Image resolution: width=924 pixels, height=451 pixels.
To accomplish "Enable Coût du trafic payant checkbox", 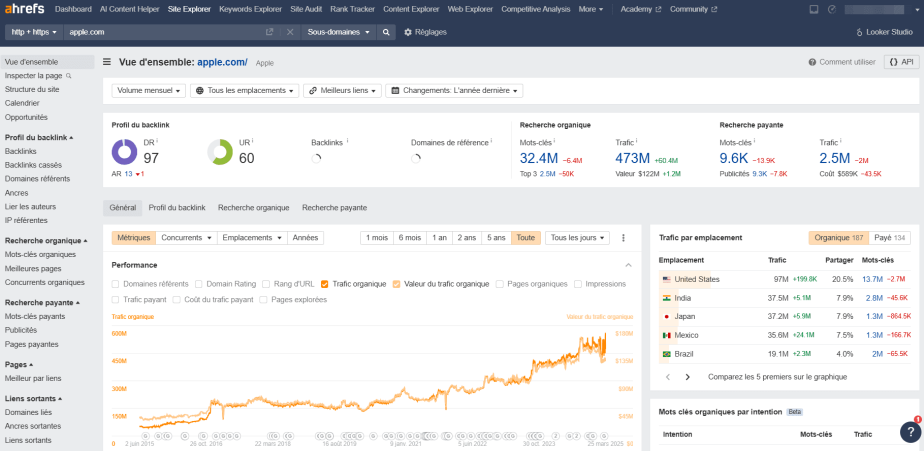I will 177,299.
